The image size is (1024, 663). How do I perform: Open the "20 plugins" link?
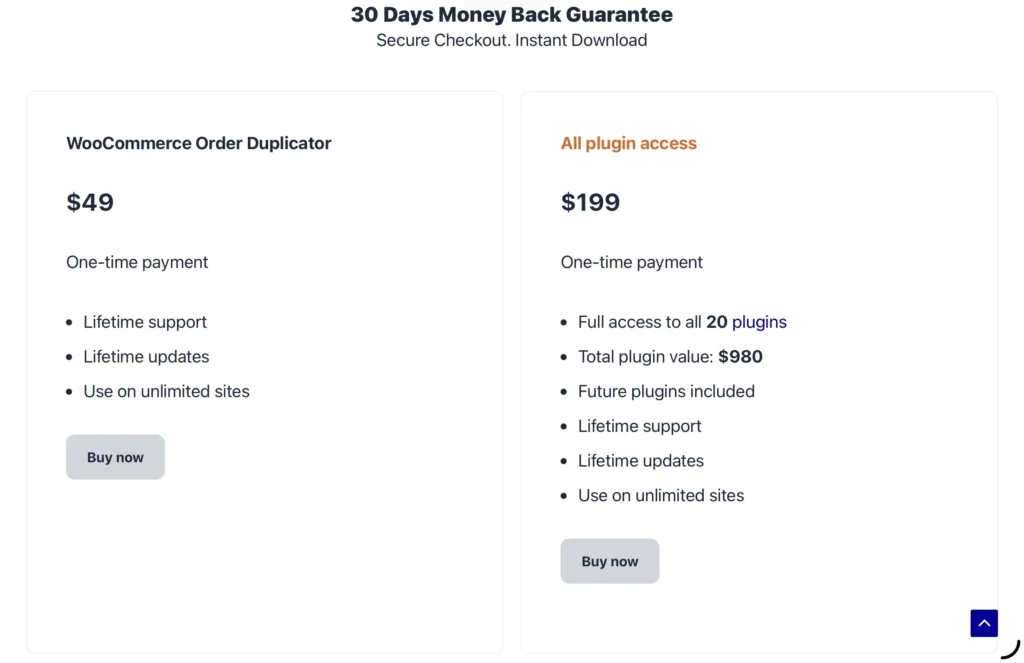click(x=747, y=322)
